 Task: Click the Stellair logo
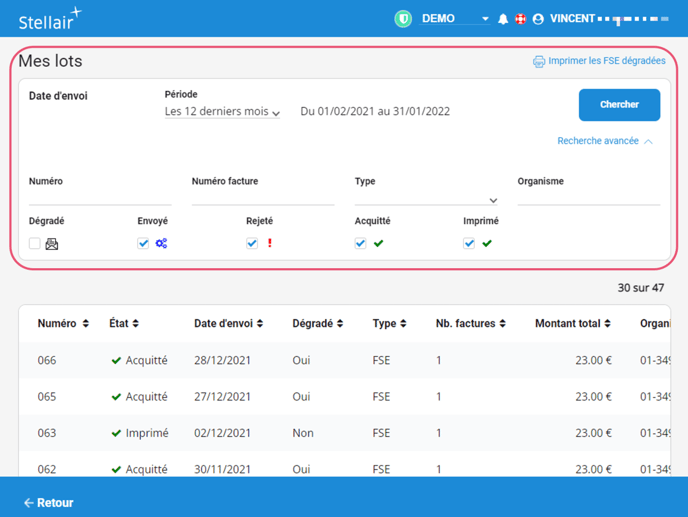[x=49, y=19]
